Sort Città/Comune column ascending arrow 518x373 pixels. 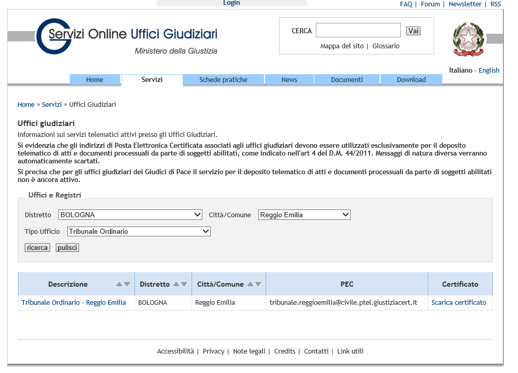pos(250,284)
